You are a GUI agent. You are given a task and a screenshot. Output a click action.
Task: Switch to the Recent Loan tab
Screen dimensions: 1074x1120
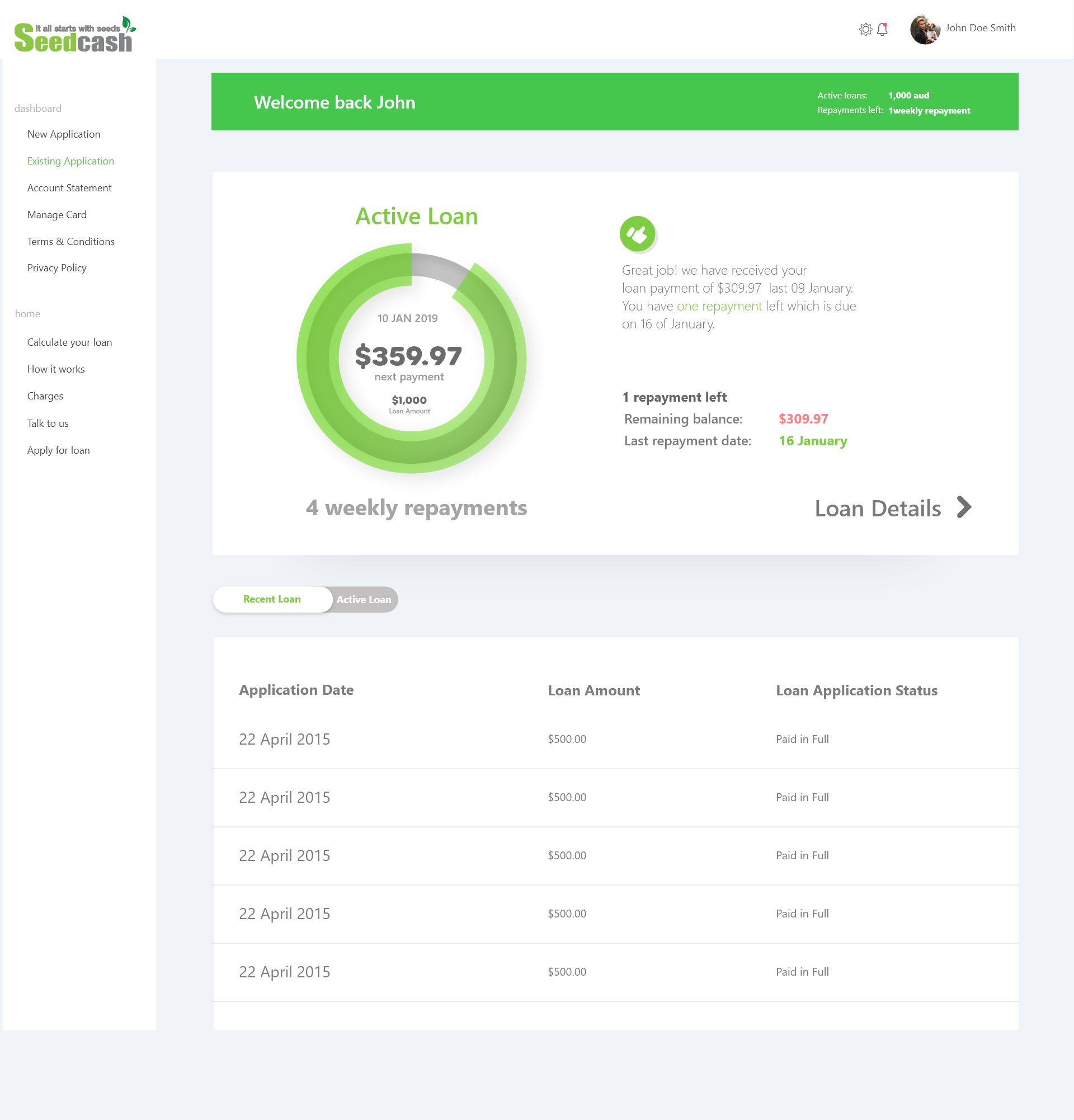(x=272, y=599)
